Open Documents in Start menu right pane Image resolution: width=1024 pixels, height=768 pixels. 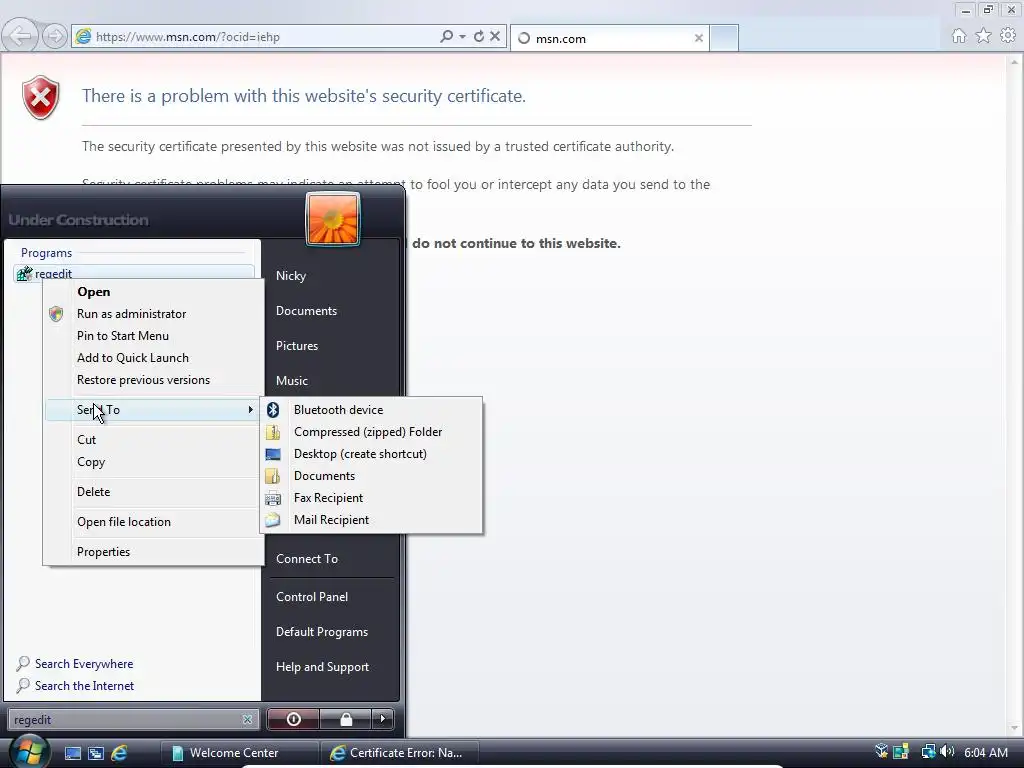[x=330, y=311]
